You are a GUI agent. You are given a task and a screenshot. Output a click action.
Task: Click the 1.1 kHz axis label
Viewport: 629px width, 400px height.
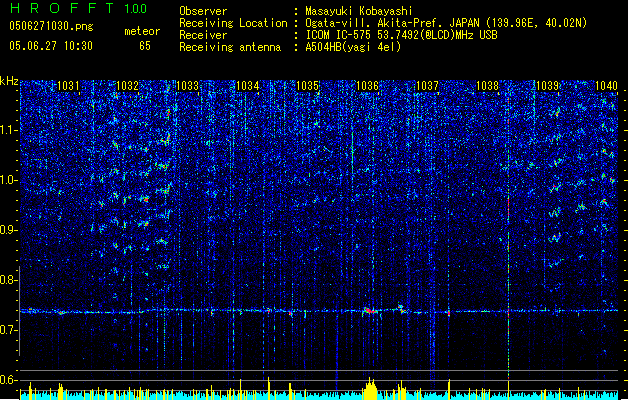pyautogui.click(x=8, y=130)
